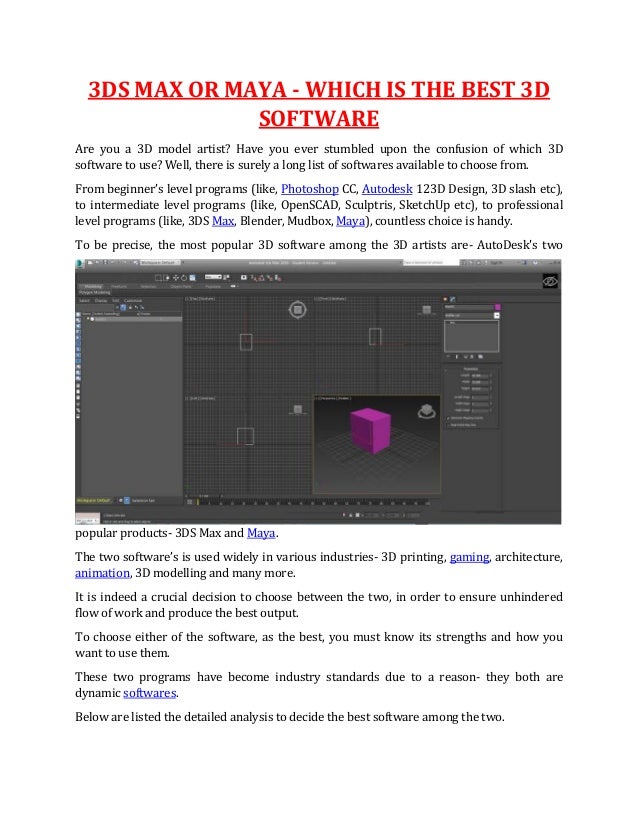
Task: Switch to the Modeling ribbon tab
Action: click(x=93, y=287)
